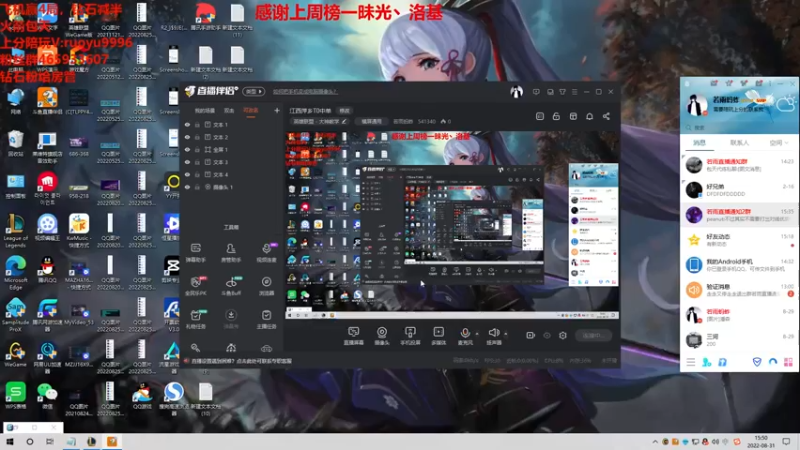Open the 礼物任务 tool

tap(195, 319)
